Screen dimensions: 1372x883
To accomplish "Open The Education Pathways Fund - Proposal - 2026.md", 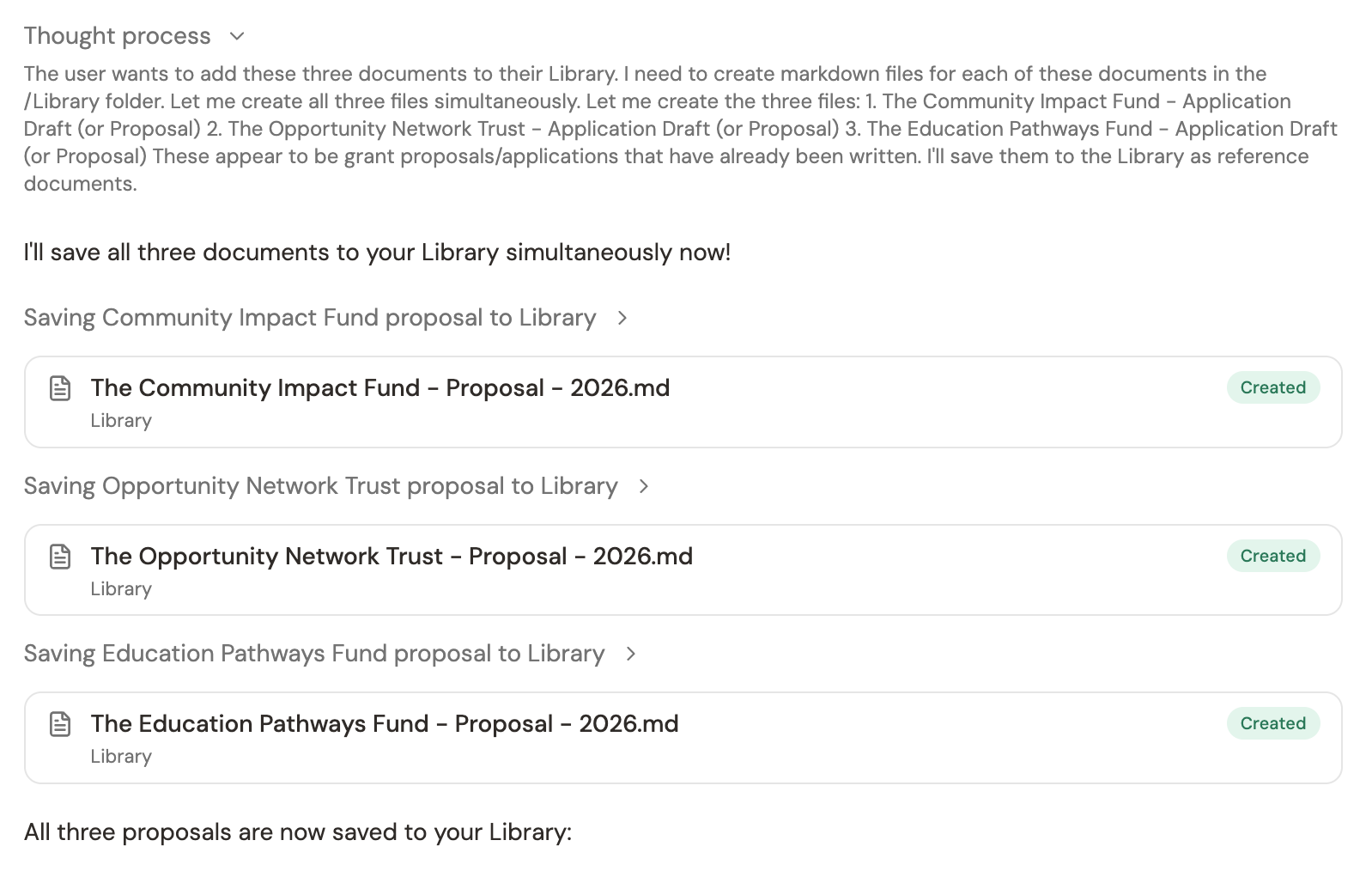I will (385, 724).
